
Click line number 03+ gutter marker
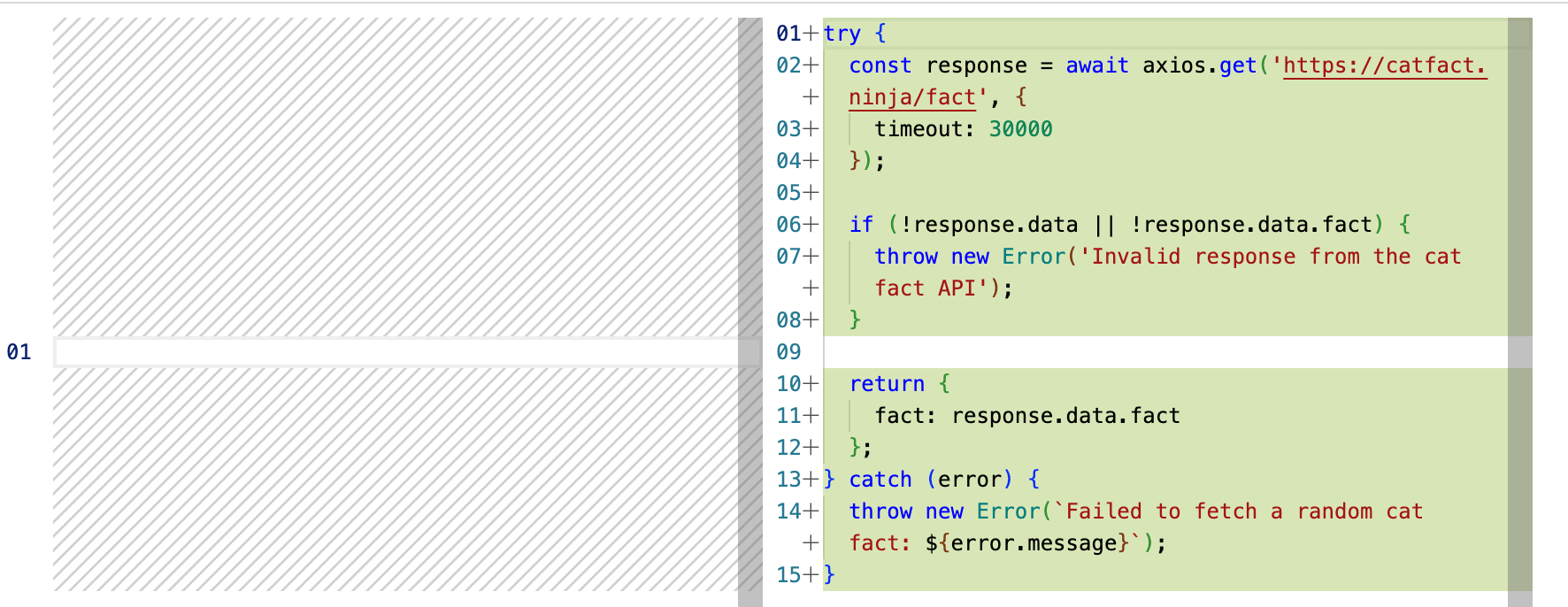[x=797, y=129]
